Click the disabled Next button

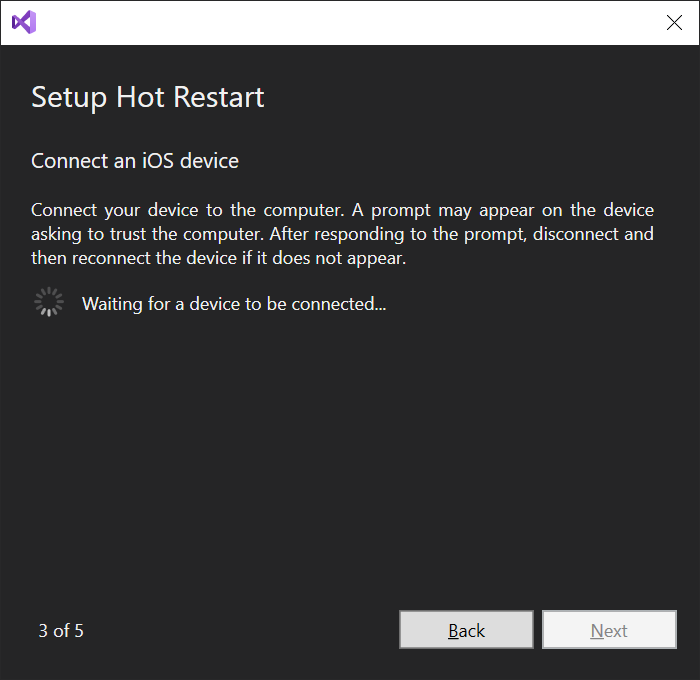[x=609, y=630]
